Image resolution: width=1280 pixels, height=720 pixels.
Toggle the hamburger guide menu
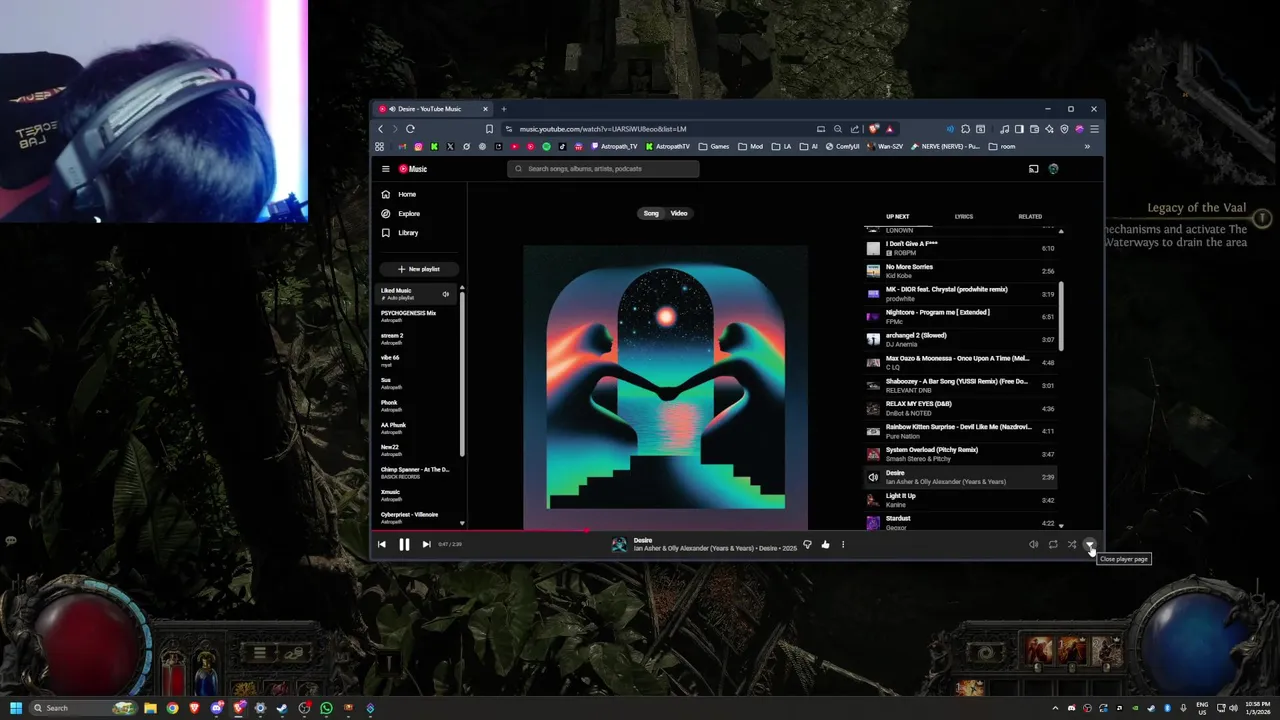(385, 169)
